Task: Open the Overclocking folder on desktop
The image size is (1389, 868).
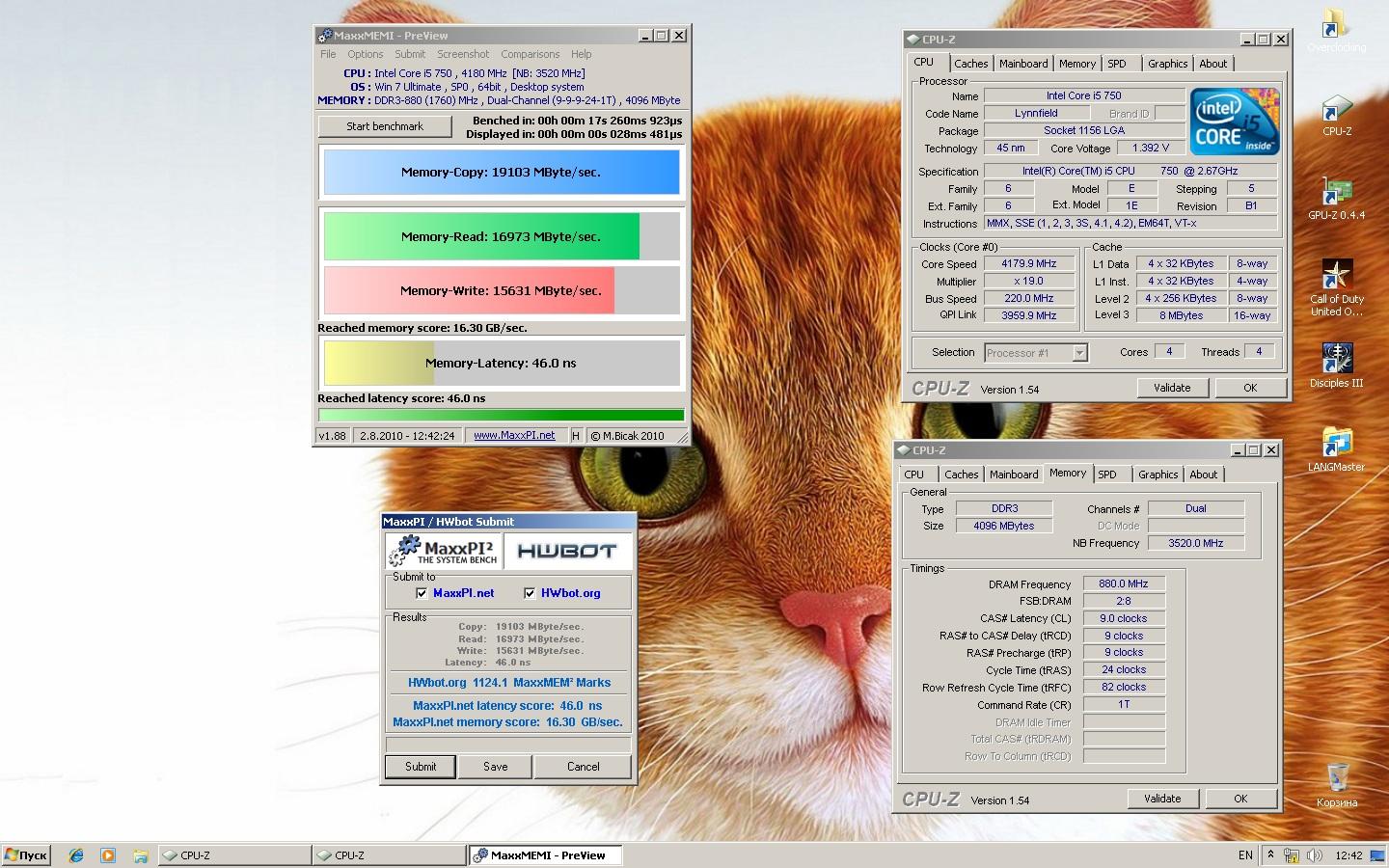Action: coord(1336,31)
